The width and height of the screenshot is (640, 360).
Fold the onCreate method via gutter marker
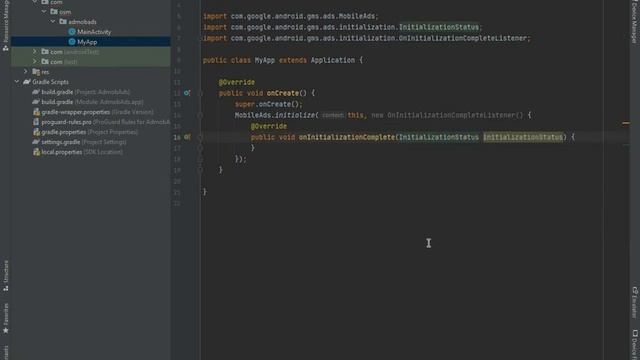click(x=200, y=93)
